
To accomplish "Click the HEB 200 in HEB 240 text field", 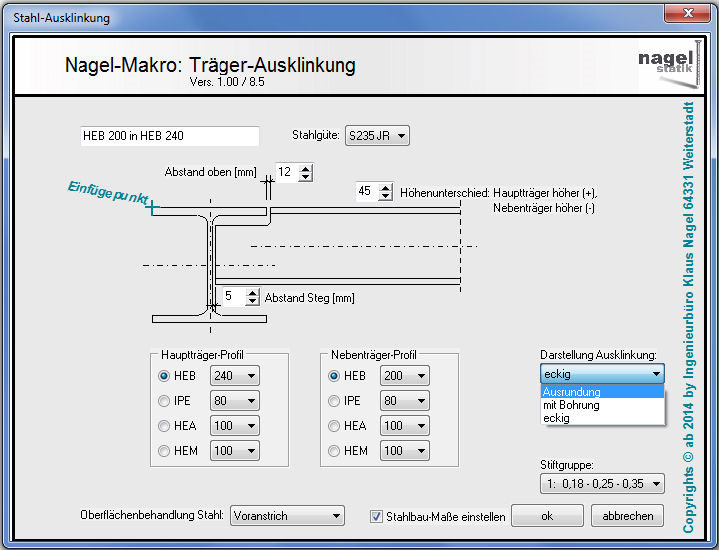I will click(x=169, y=136).
